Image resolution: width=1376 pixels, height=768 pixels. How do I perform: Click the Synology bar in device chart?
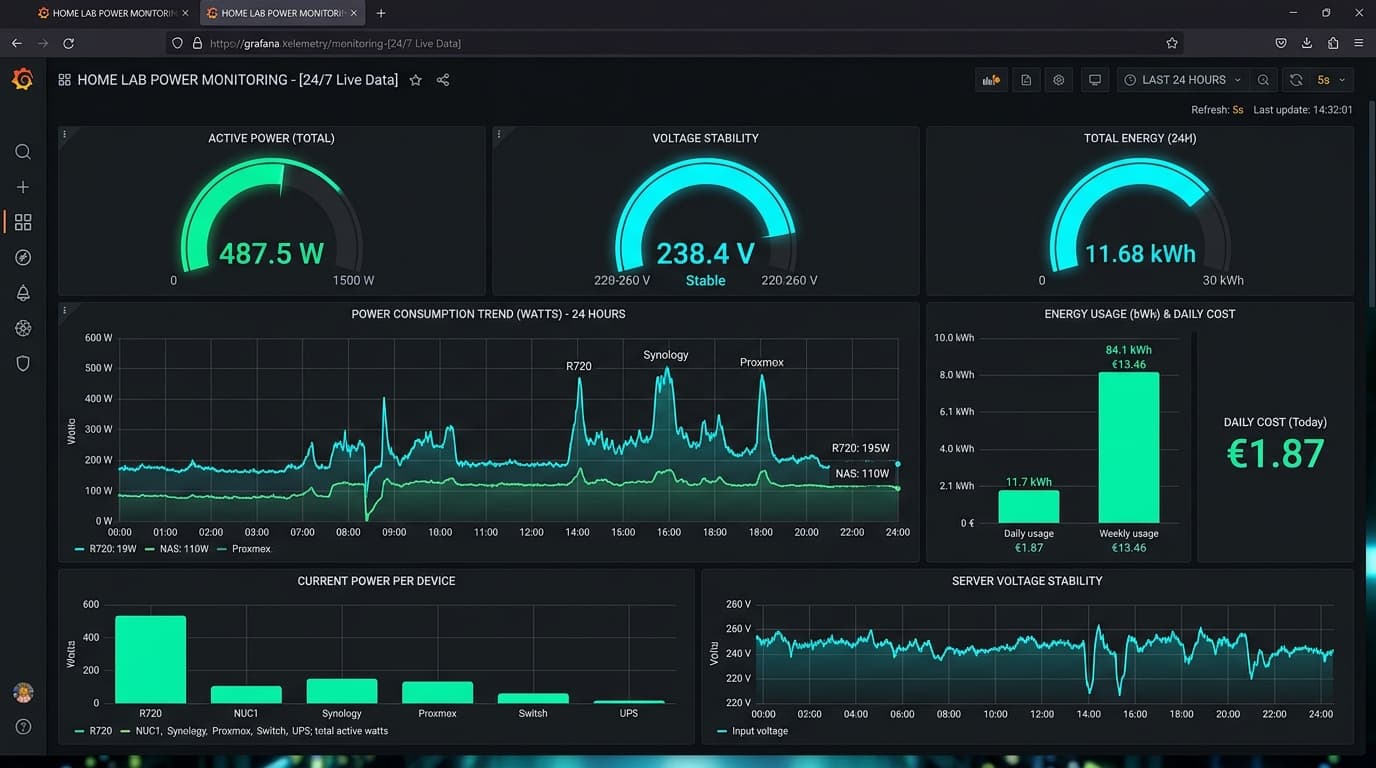pos(342,691)
